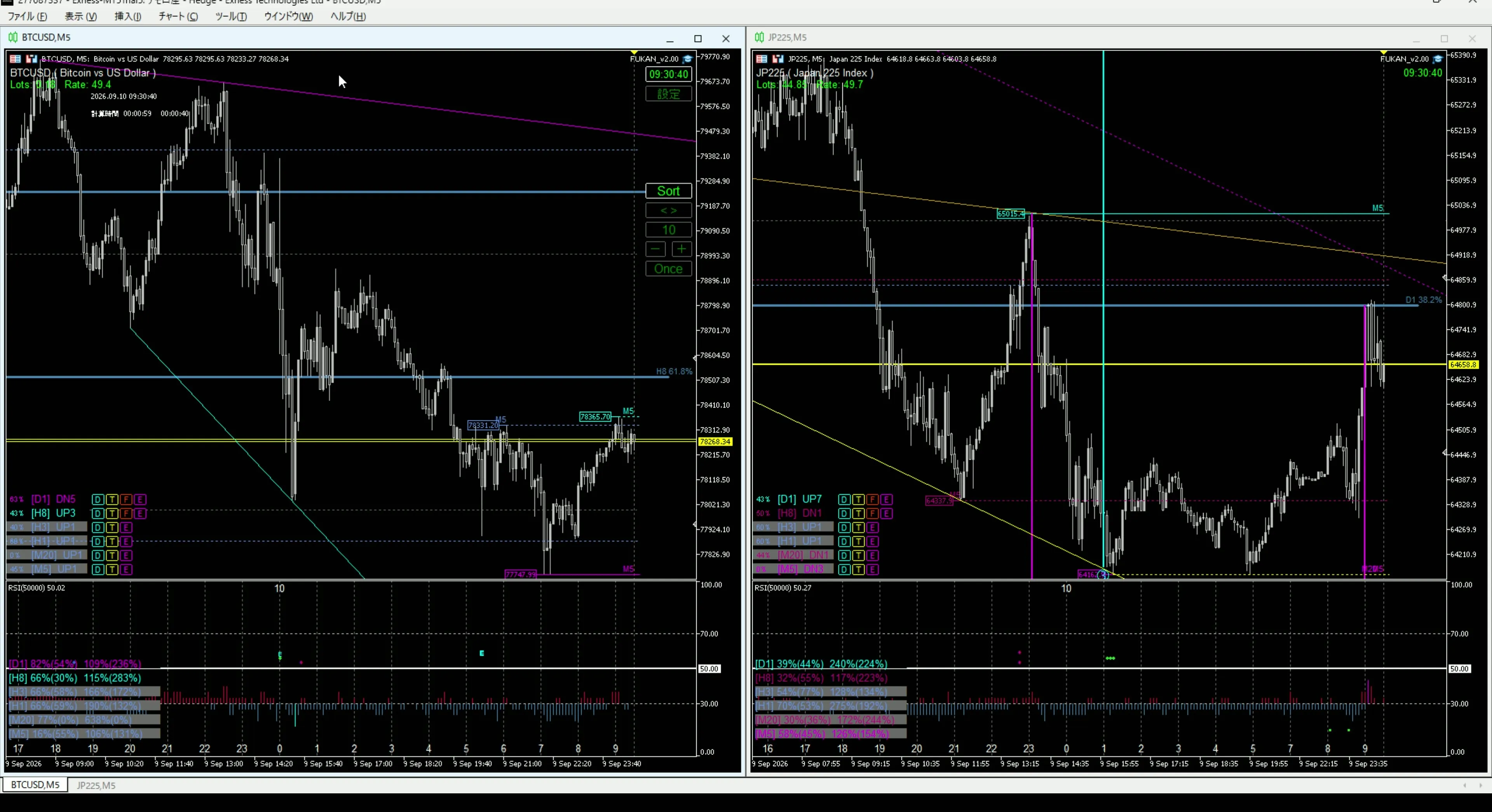Click the one-click trading icon on BTCUSD chart
The height and width of the screenshot is (812, 1492).
coord(31,59)
